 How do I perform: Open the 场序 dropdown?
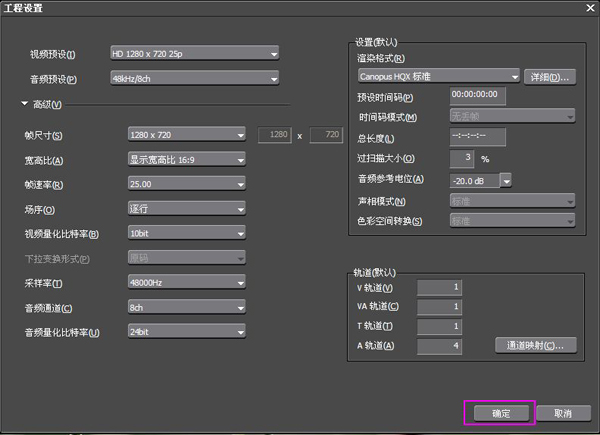[187, 209]
